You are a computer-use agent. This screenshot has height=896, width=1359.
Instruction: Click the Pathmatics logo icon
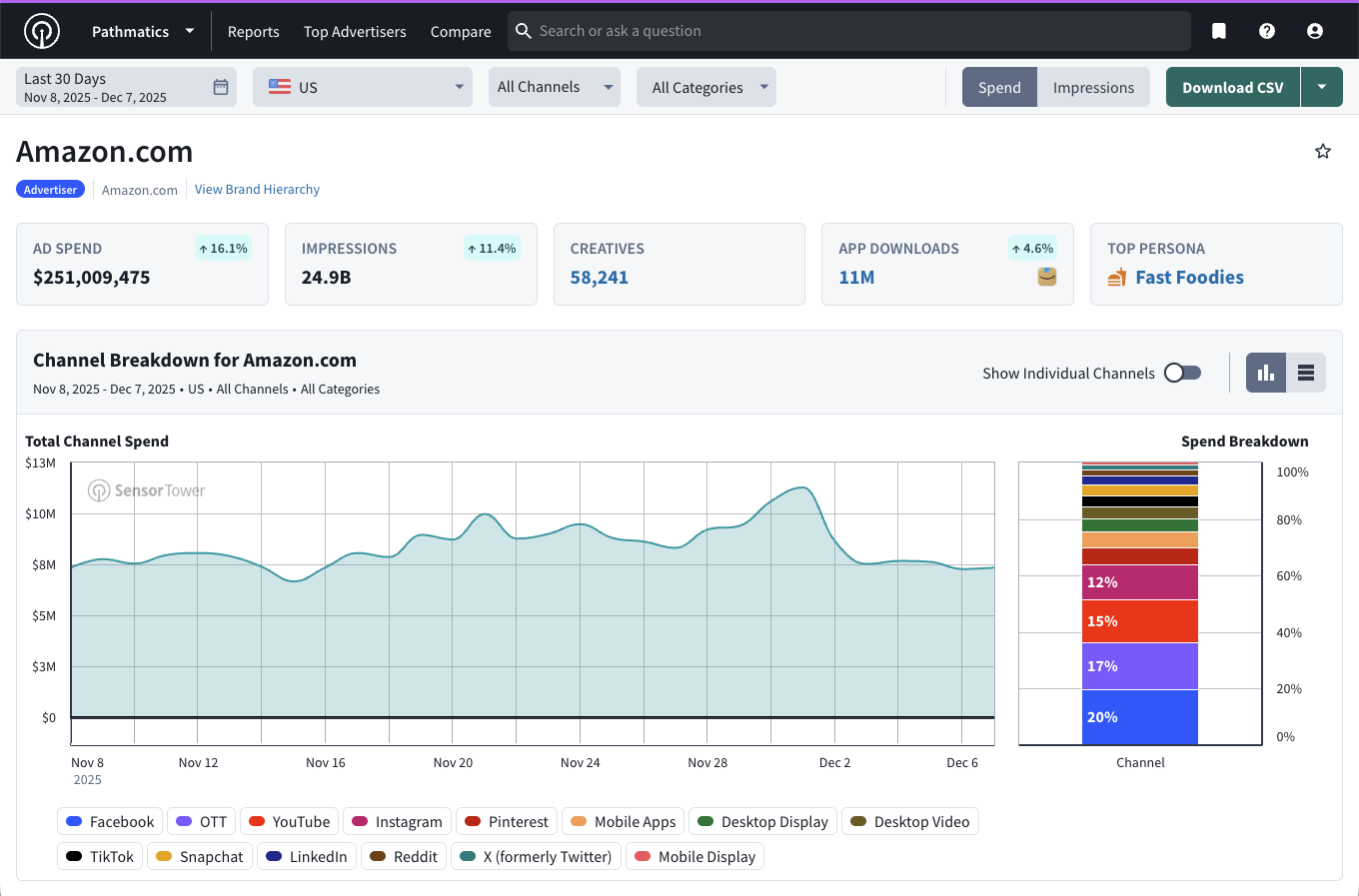pyautogui.click(x=42, y=31)
